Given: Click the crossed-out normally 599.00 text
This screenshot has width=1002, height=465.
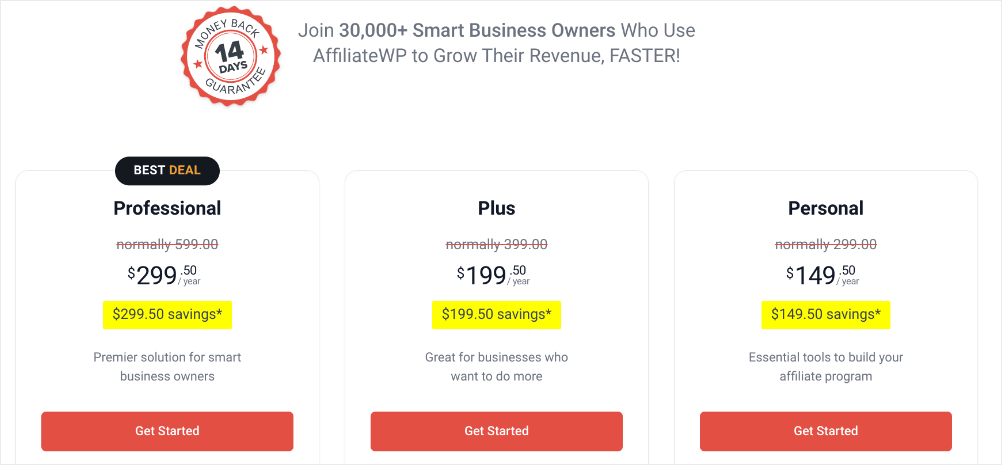Looking at the screenshot, I should (167, 244).
